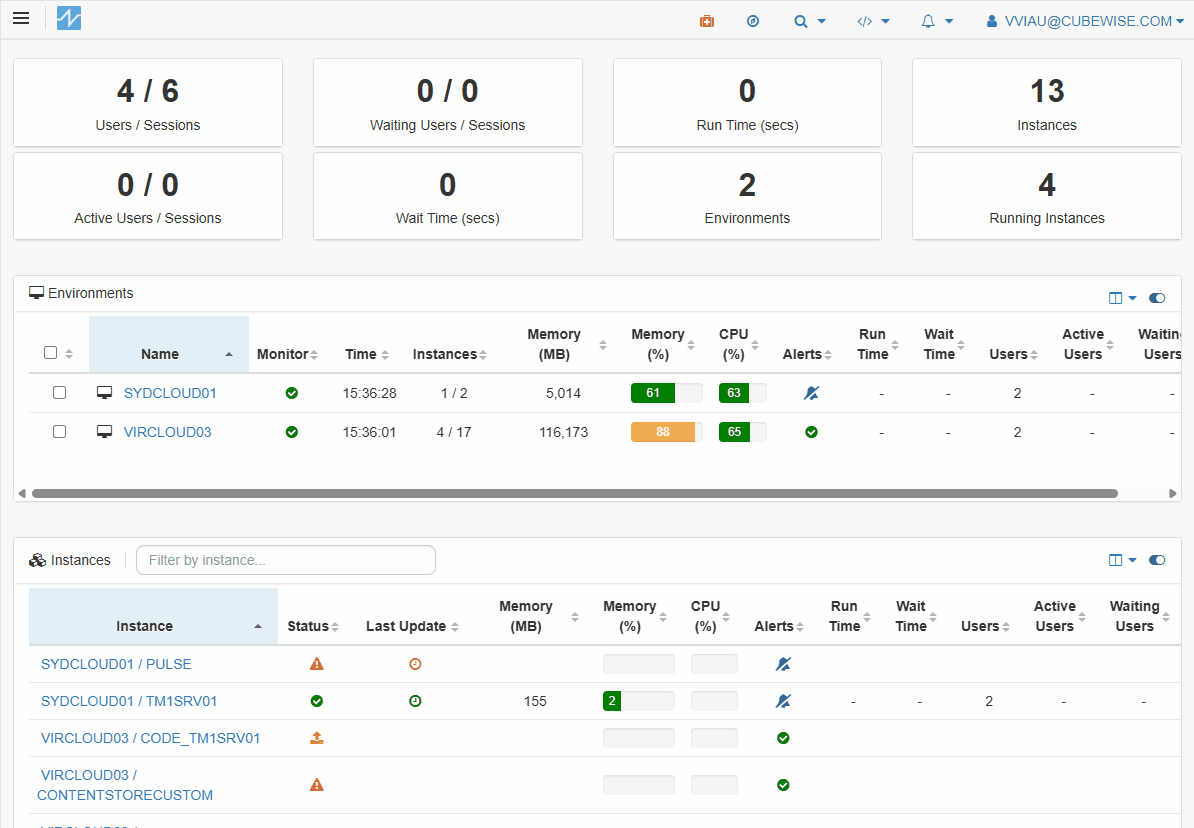Click TM1SRV01 green status check icon
Screen dimensions: 1194x828
click(317, 701)
